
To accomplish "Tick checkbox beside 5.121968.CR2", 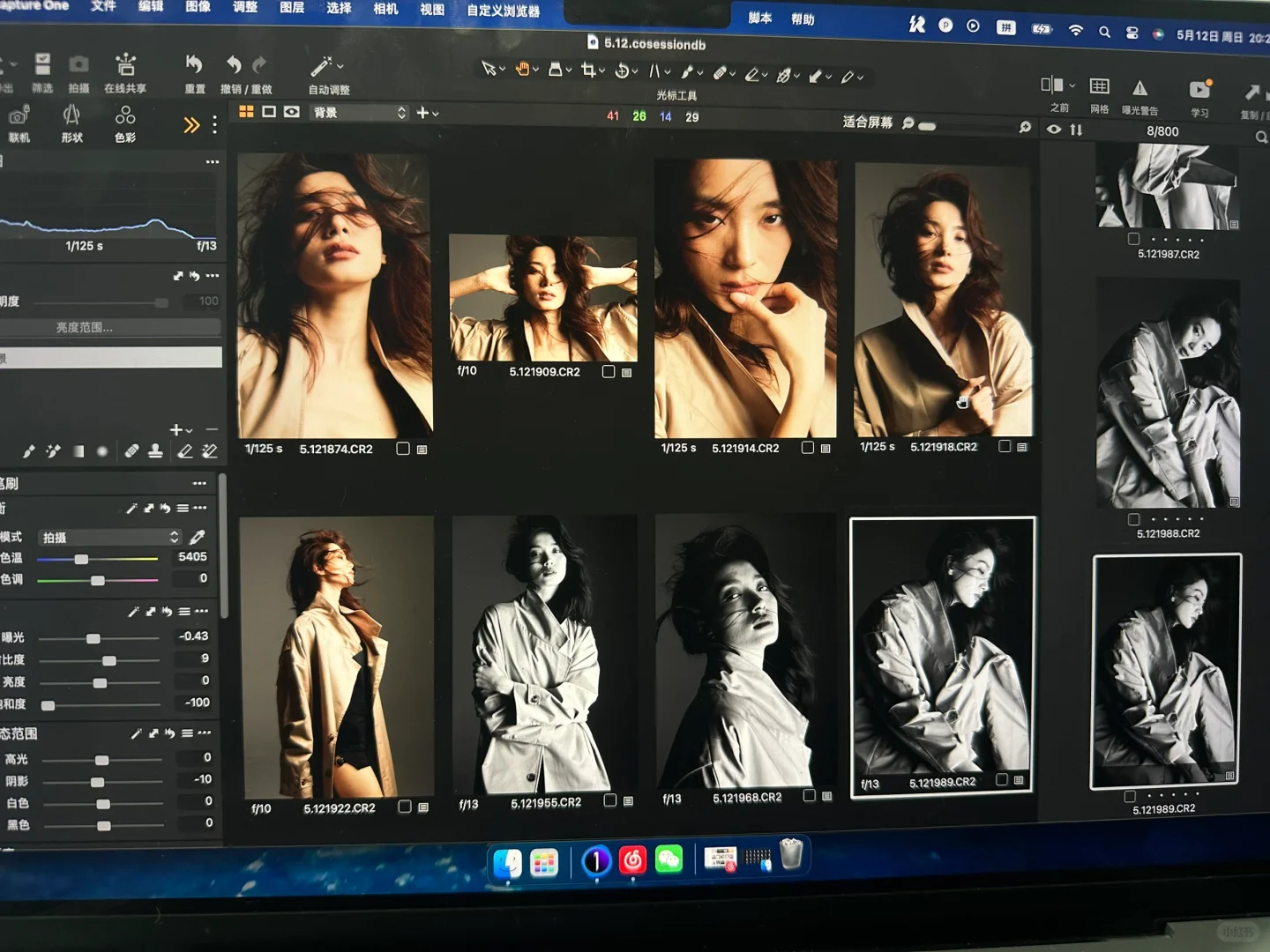I will click(809, 795).
